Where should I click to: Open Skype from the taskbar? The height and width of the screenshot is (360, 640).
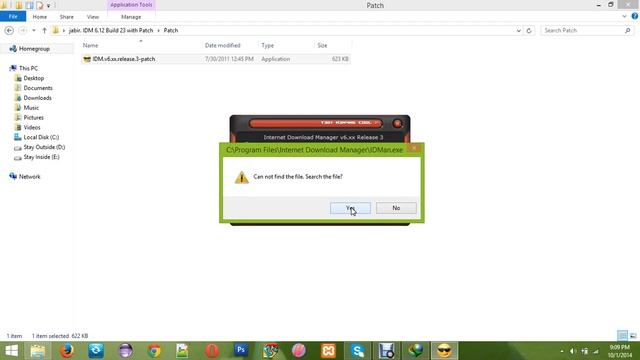(x=358, y=351)
